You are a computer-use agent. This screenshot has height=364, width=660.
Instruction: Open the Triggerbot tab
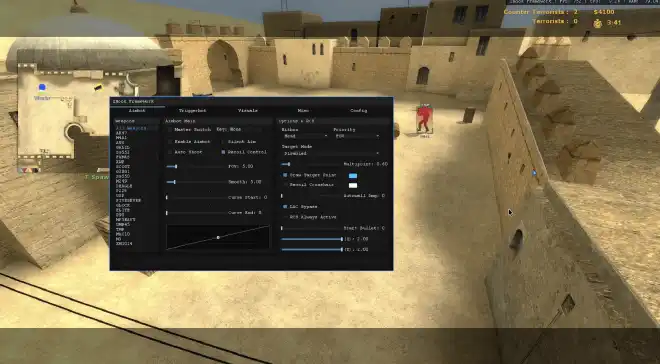click(192, 111)
